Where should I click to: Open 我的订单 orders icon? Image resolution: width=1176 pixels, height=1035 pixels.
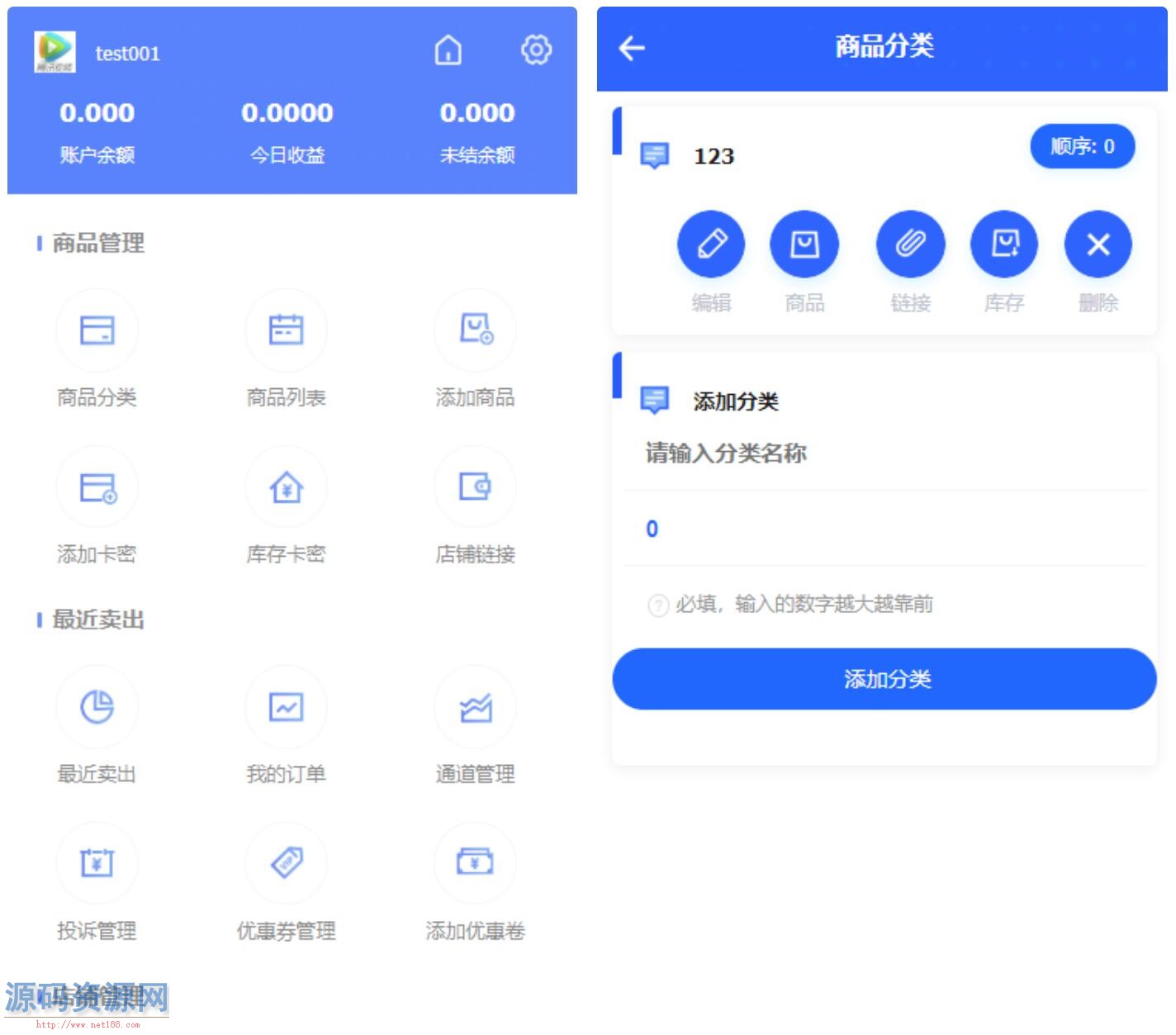pyautogui.click(x=286, y=706)
